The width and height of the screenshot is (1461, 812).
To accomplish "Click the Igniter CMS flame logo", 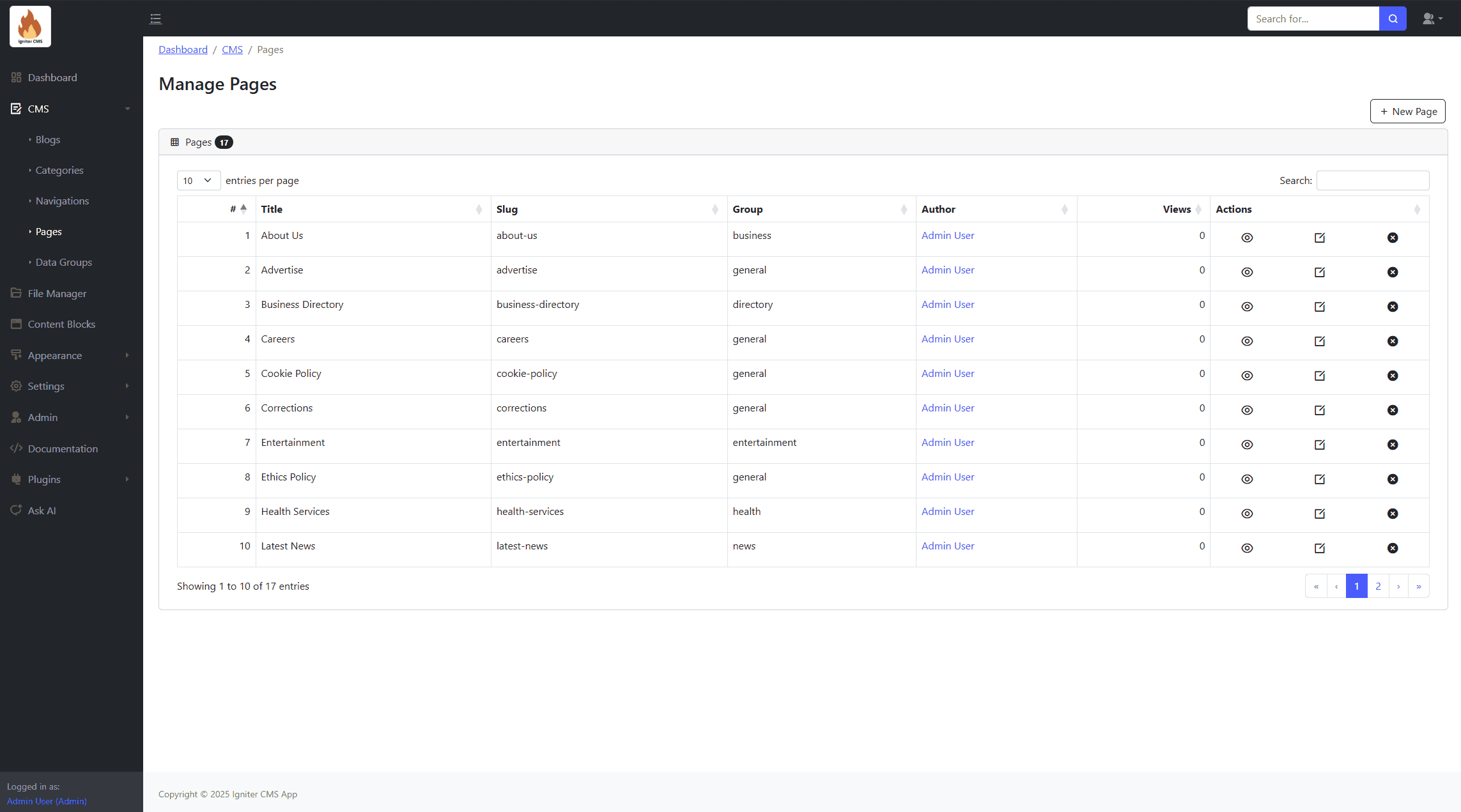I will [30, 26].
